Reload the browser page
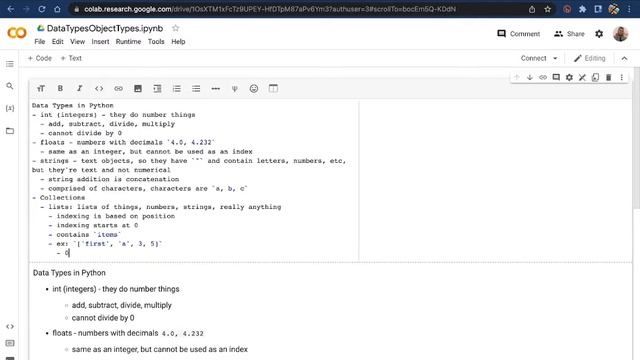 [x=42, y=9]
